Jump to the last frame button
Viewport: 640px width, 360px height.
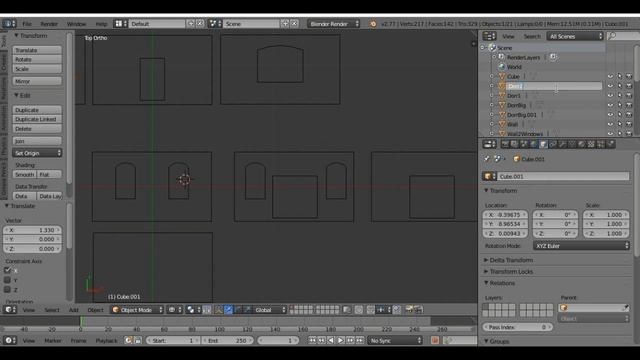(360, 340)
